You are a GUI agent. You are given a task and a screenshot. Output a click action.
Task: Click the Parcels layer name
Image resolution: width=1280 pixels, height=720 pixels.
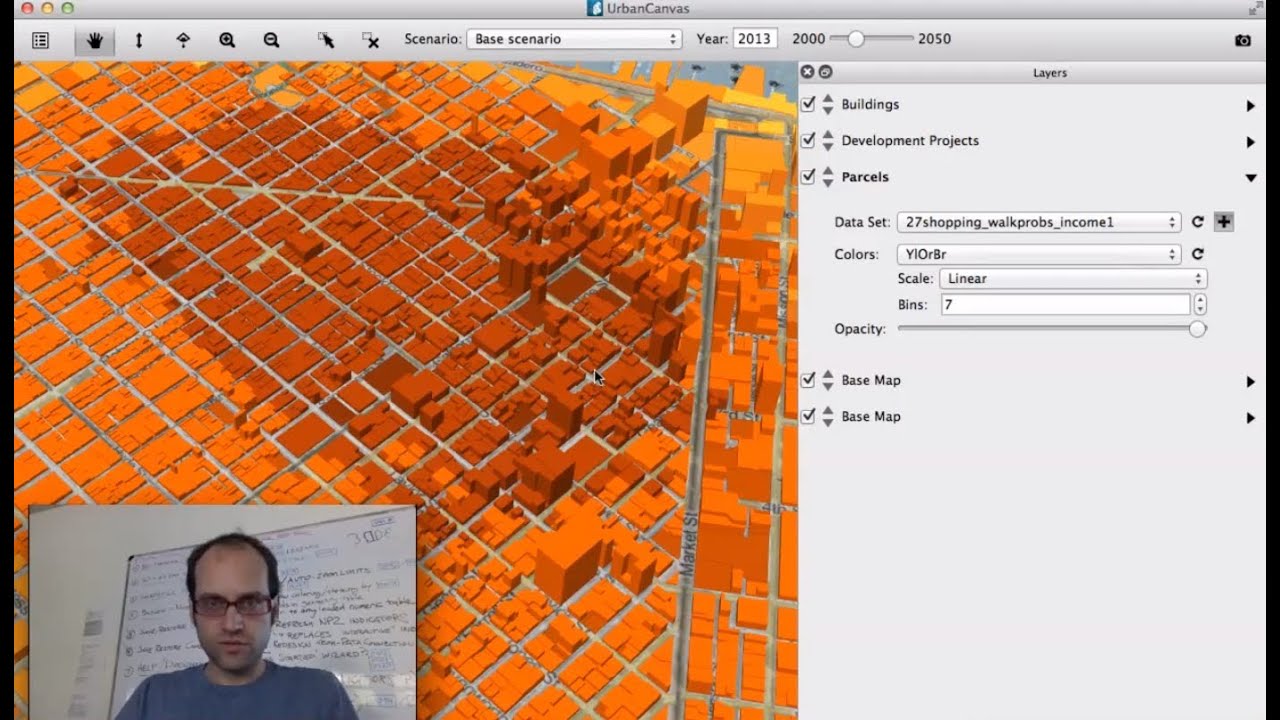click(x=865, y=176)
